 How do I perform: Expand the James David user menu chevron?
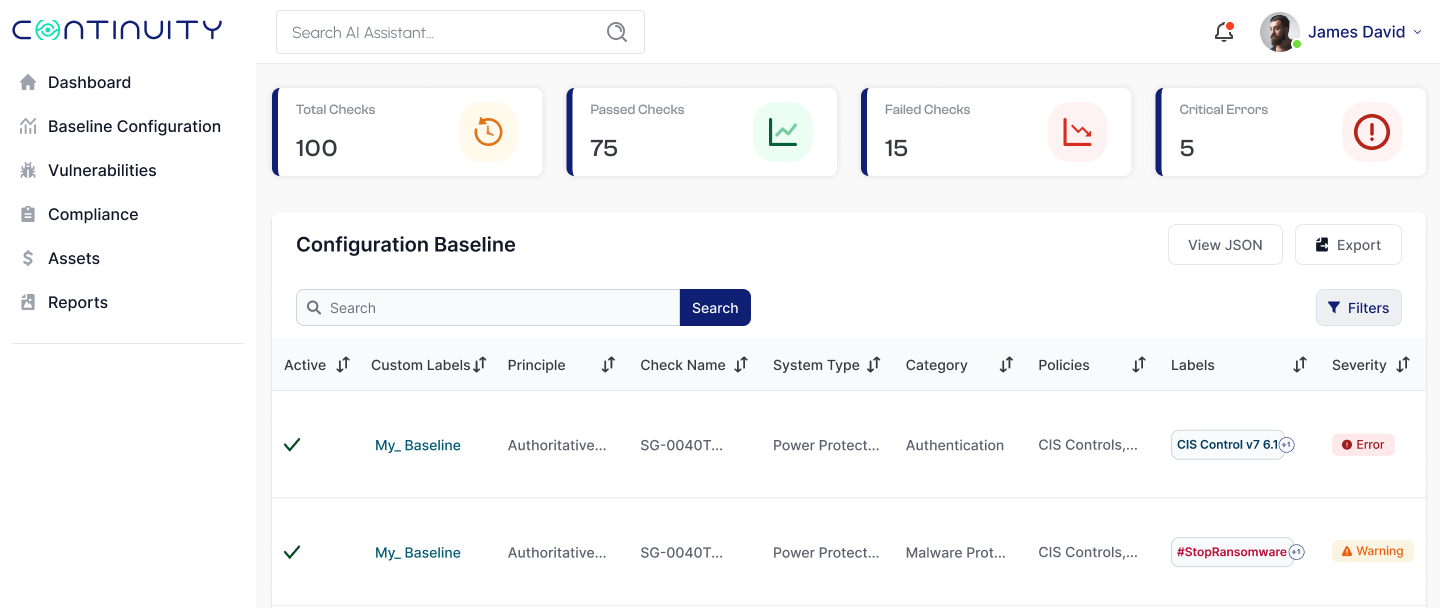[x=1417, y=32]
